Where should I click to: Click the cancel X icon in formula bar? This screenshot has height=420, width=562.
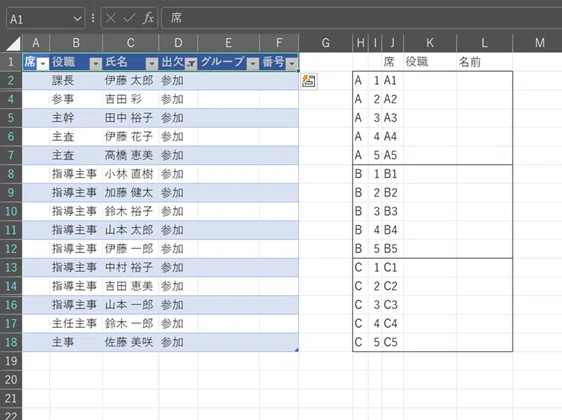point(111,18)
